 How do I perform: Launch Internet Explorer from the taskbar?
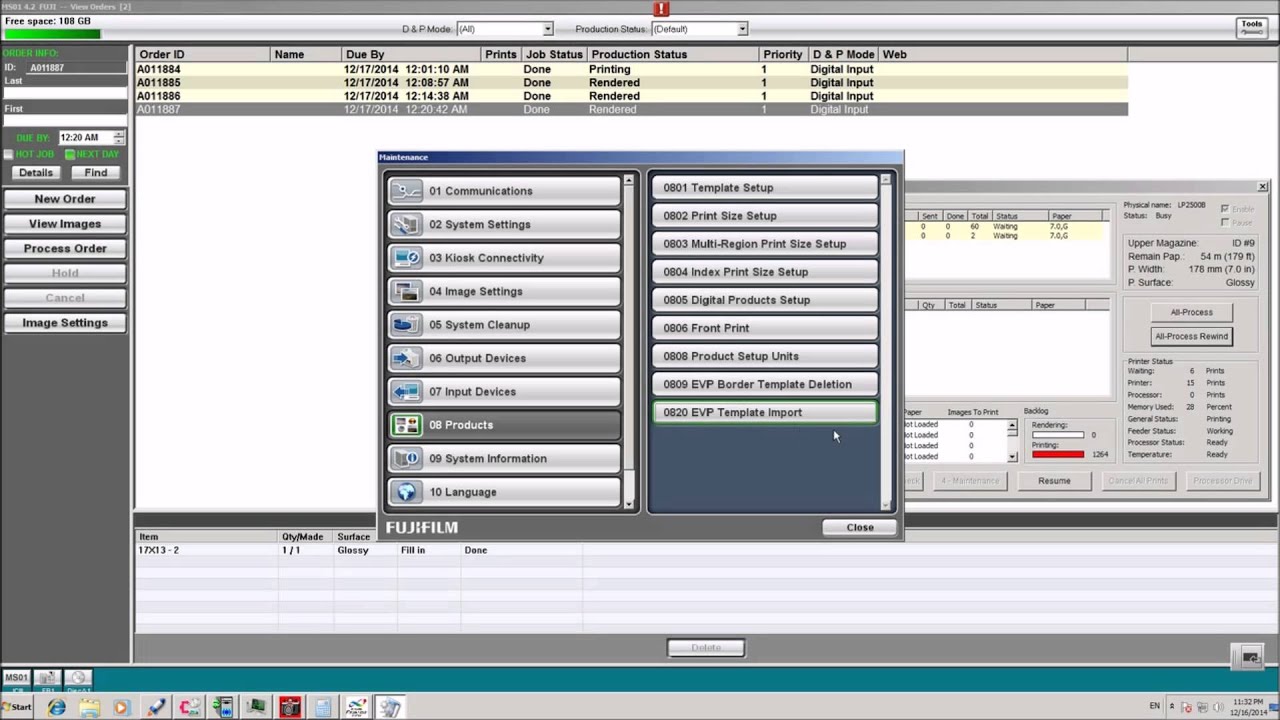click(57, 708)
